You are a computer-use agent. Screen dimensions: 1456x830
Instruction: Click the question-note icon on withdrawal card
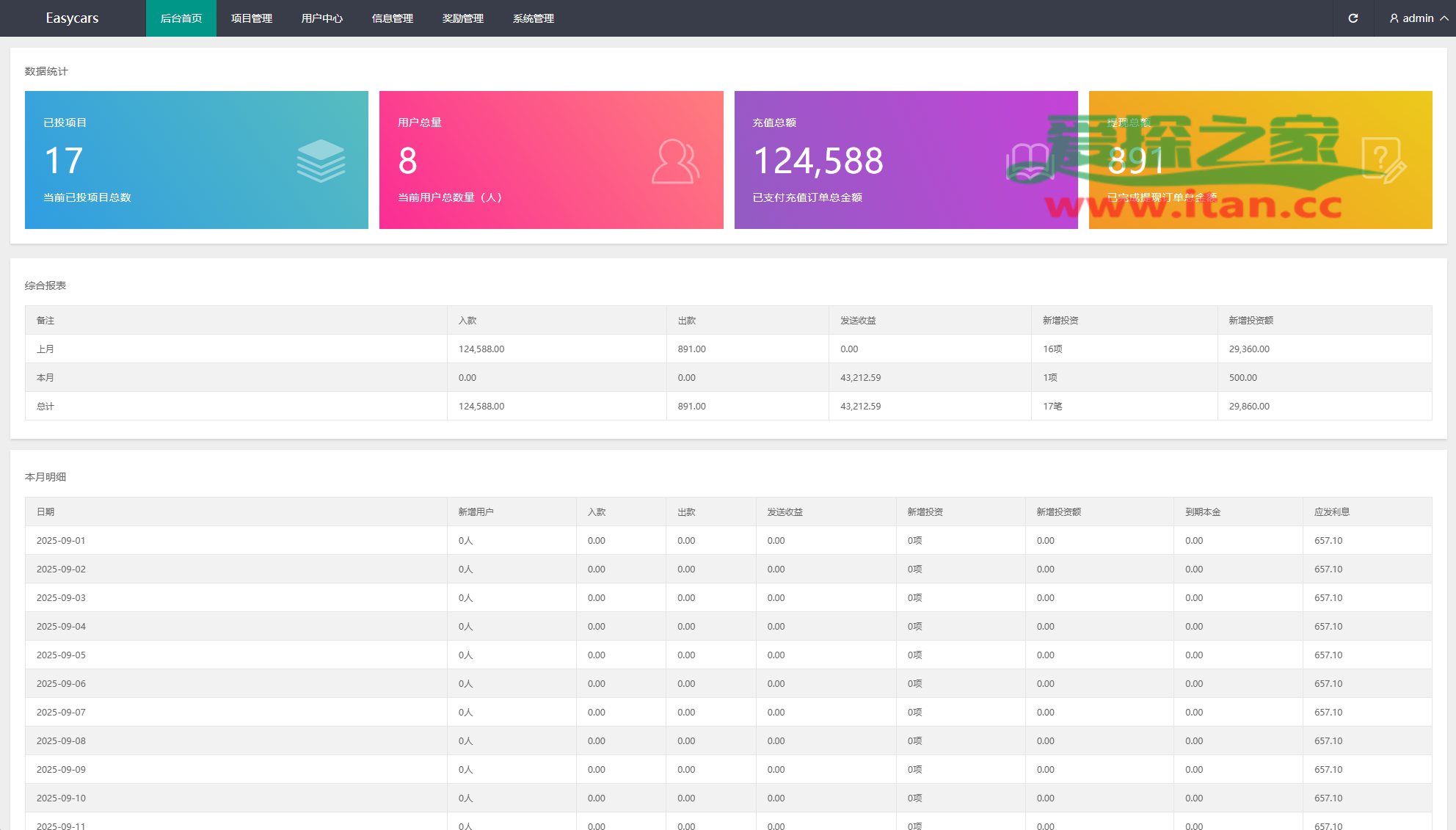(x=1383, y=160)
